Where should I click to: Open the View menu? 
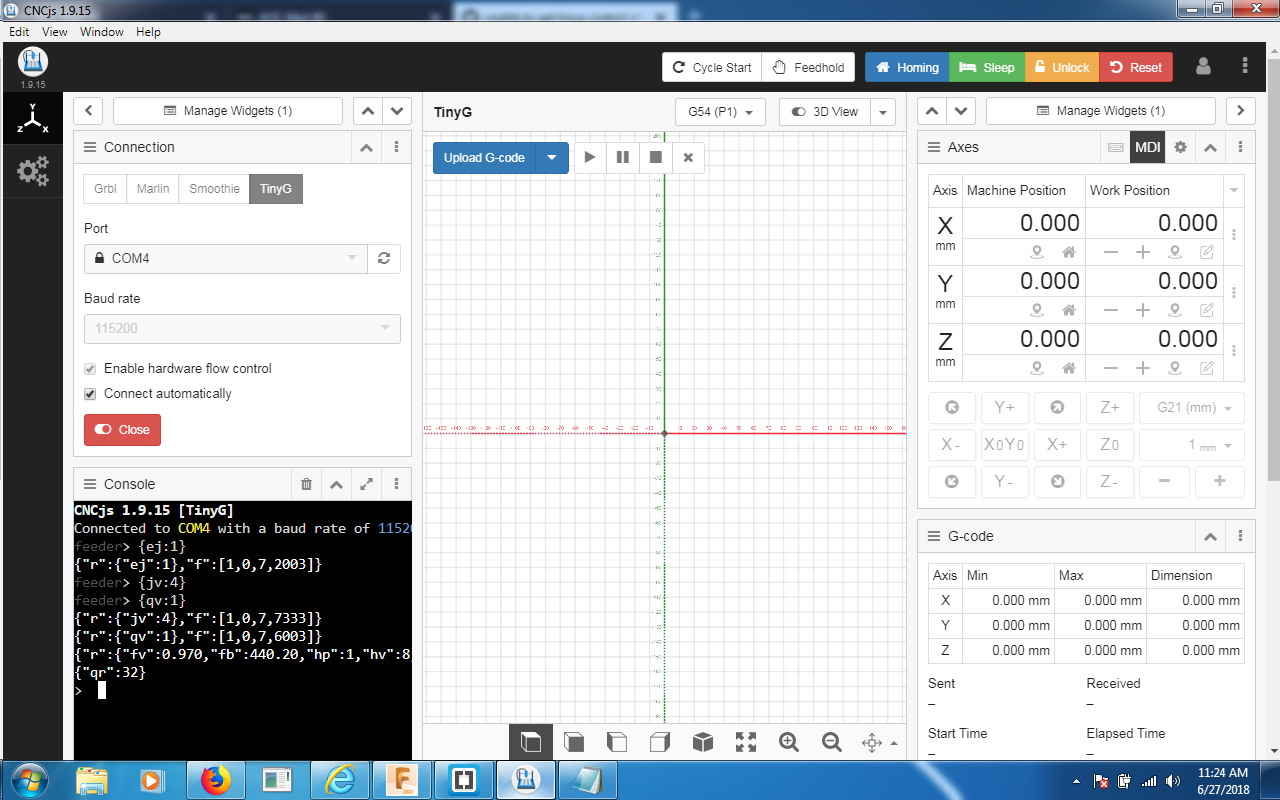(55, 32)
